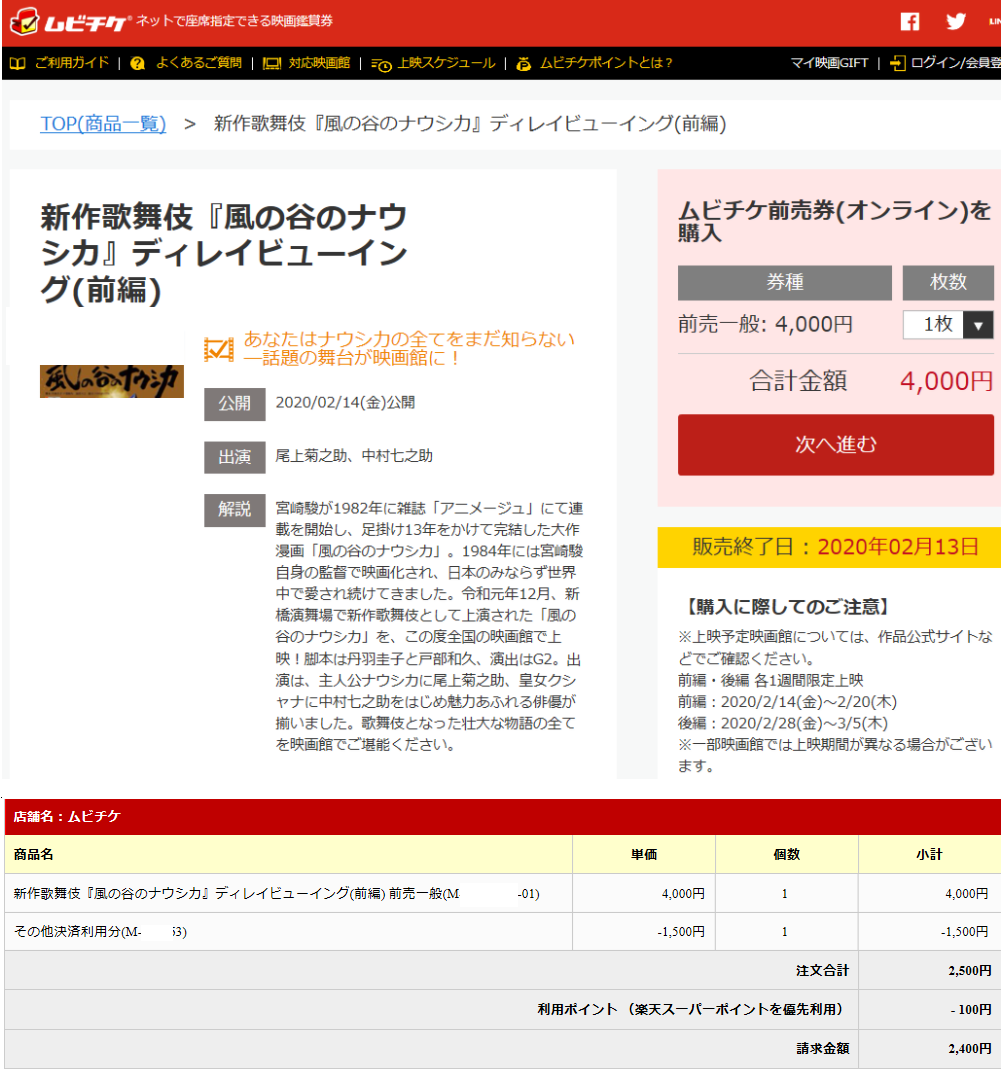Open the マイ映画GIFT menu item
The height and width of the screenshot is (1071, 1001).
[x=829, y=63]
